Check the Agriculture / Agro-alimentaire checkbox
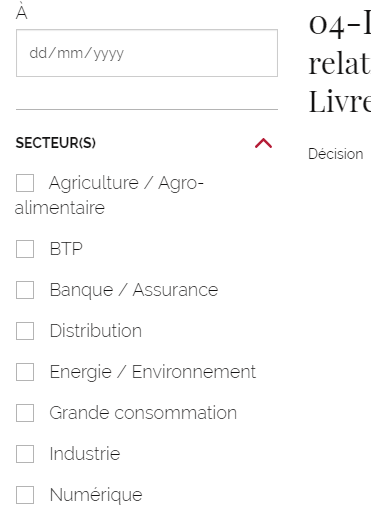The height and width of the screenshot is (520, 371). pos(25,183)
